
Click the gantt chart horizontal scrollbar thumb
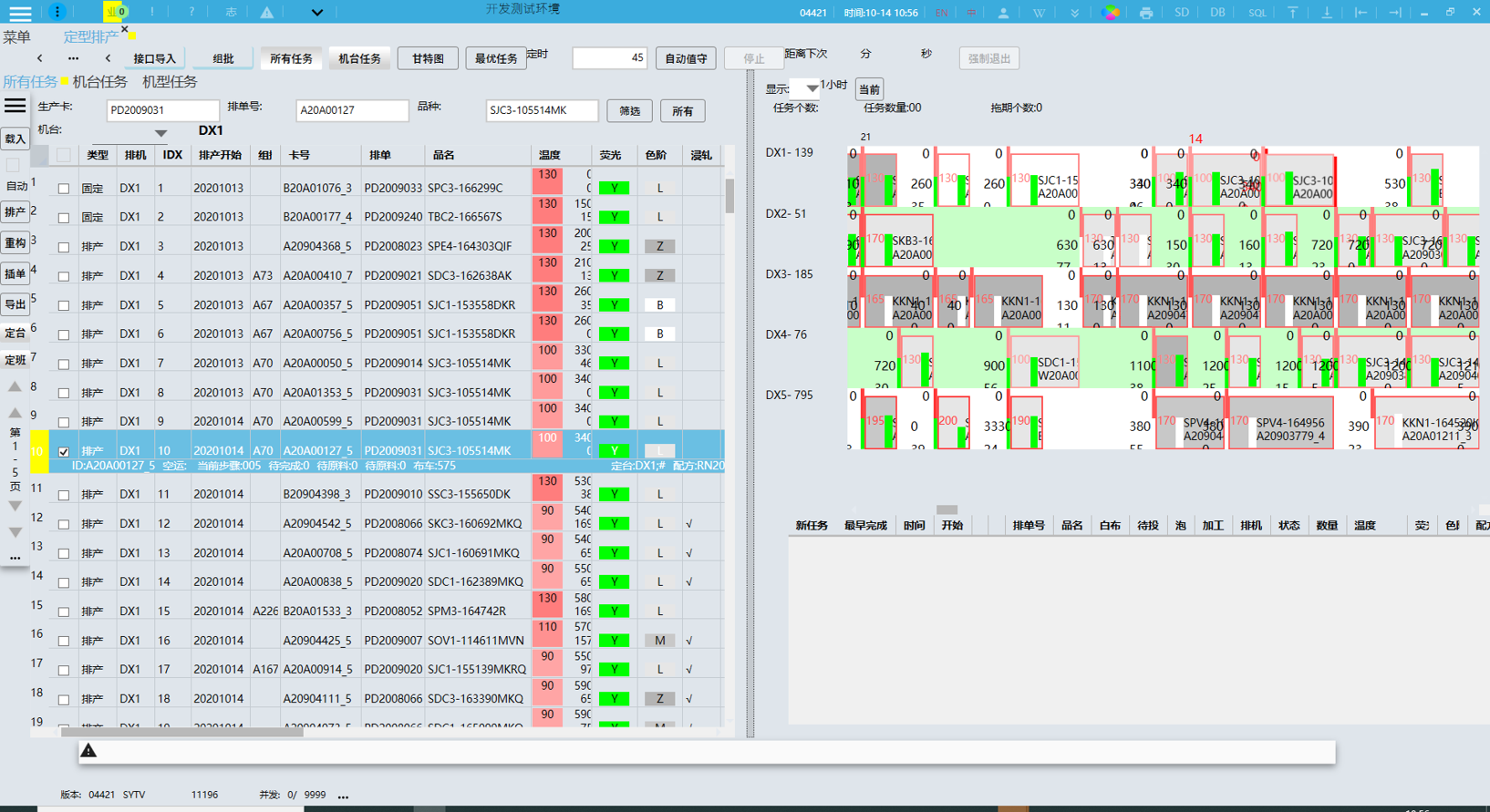(947, 509)
